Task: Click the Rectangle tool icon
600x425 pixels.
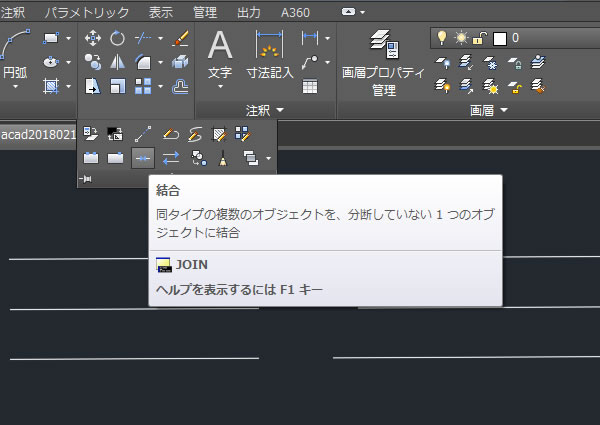Action: [51, 38]
